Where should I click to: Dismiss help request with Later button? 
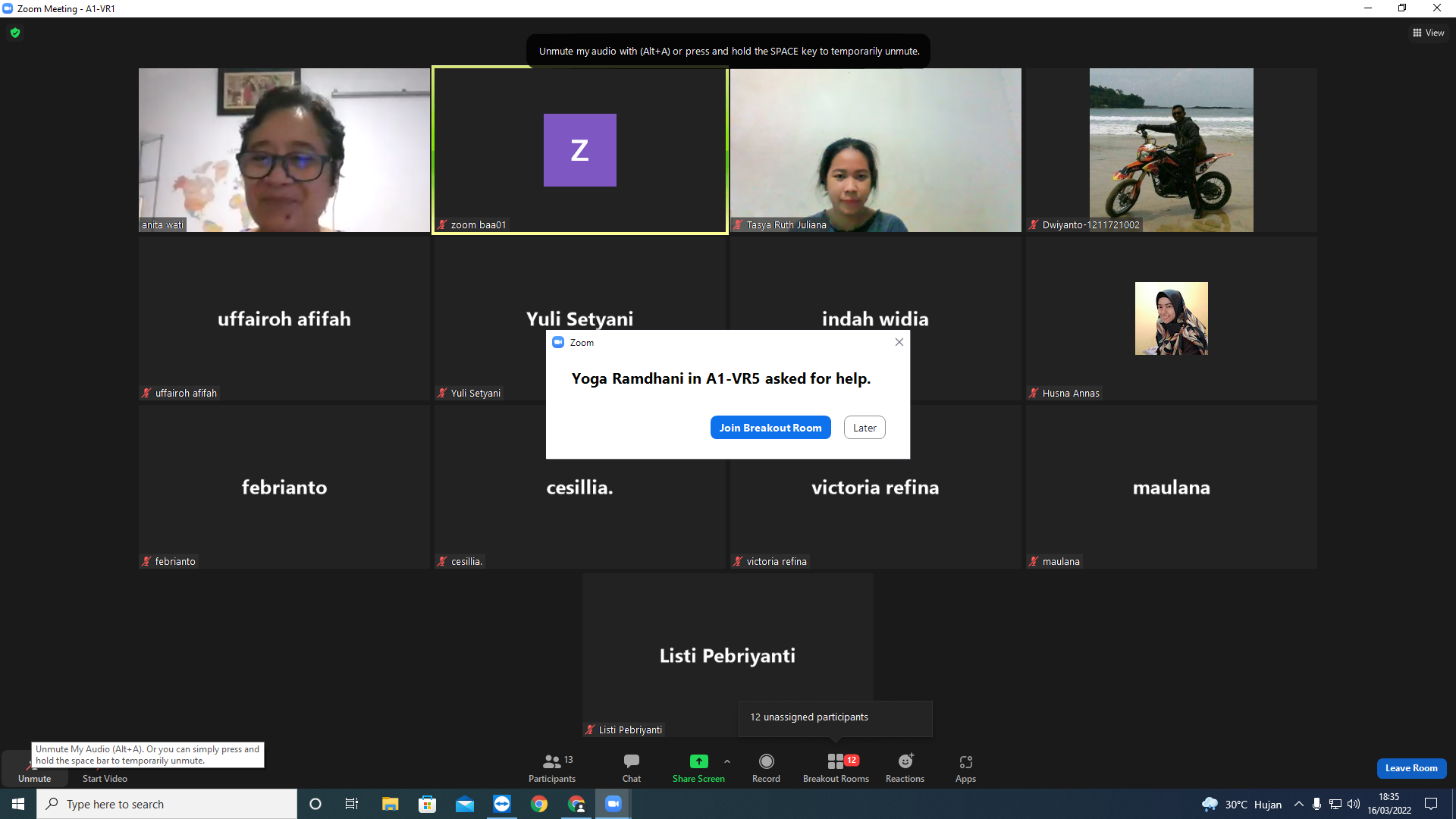coord(864,428)
